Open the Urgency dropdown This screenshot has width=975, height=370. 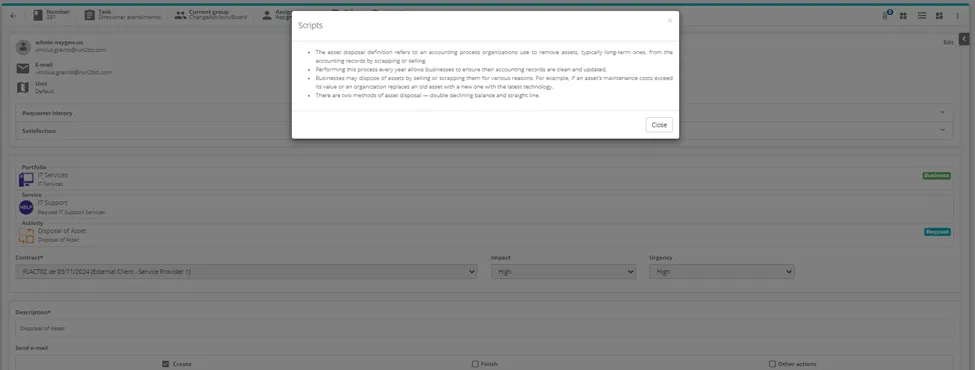pos(722,272)
